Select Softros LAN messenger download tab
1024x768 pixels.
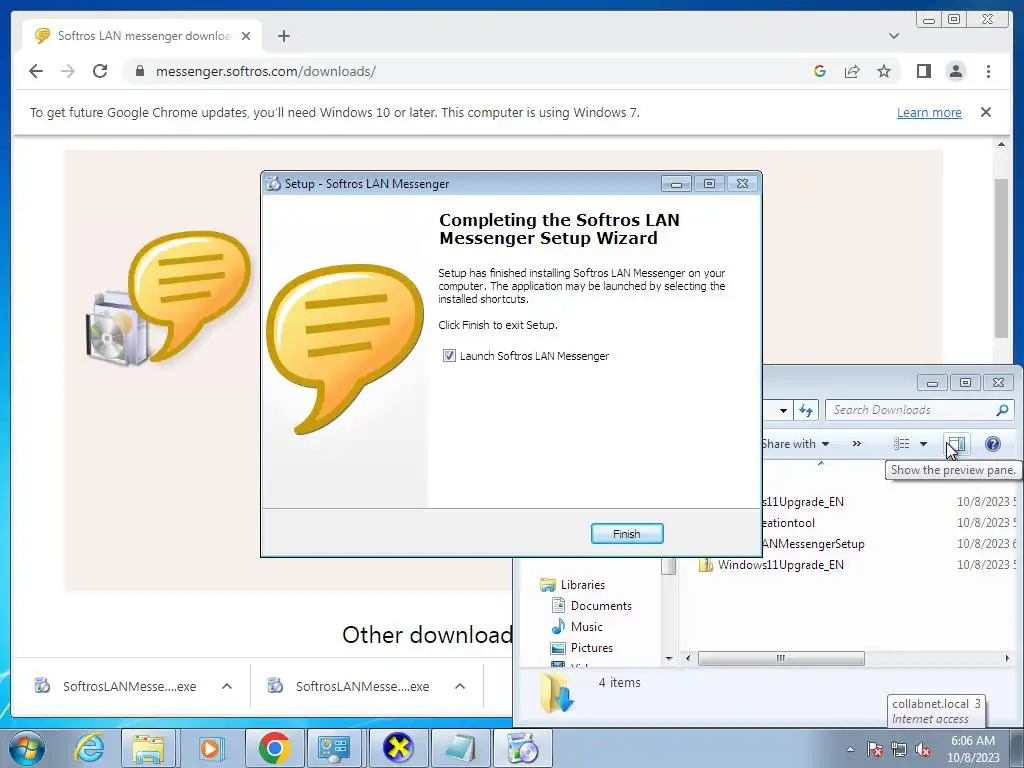142,36
